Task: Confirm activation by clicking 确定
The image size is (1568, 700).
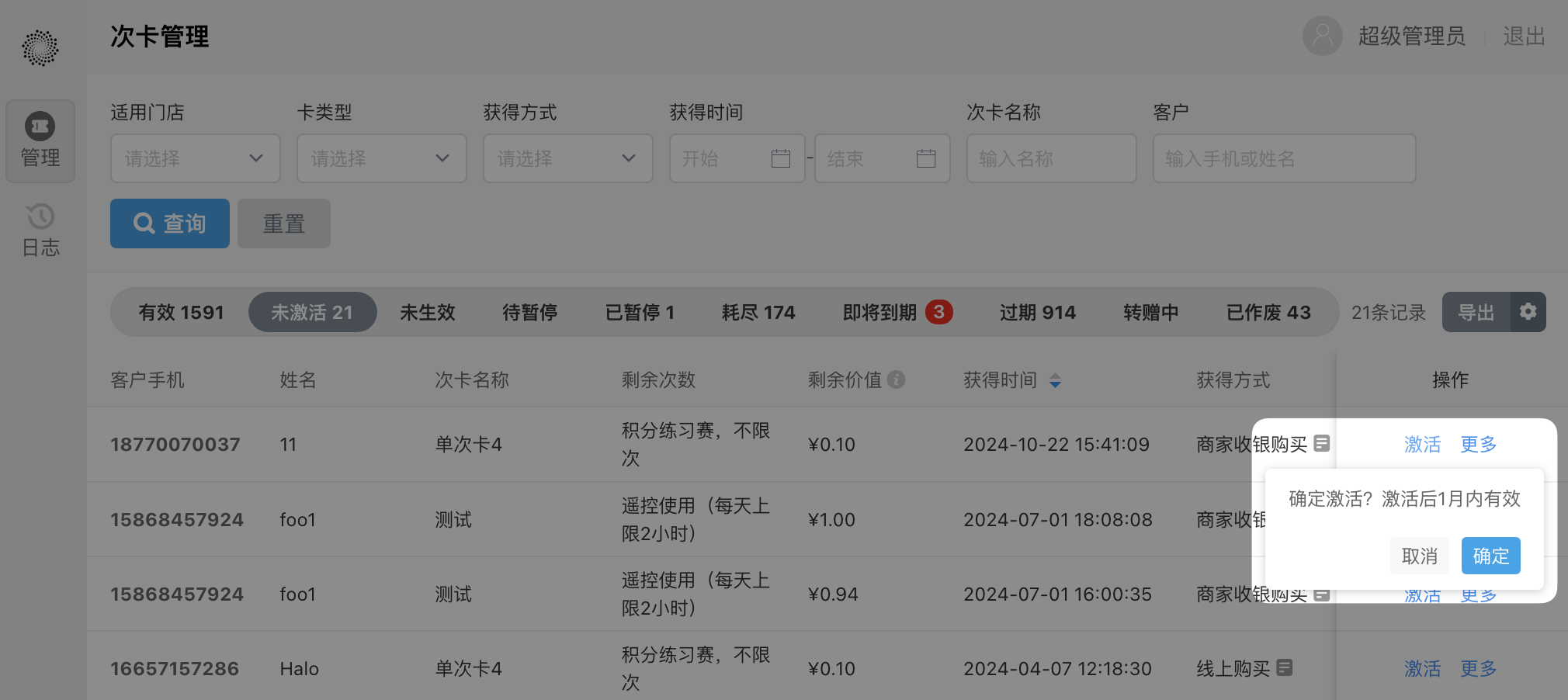Action: (1490, 556)
